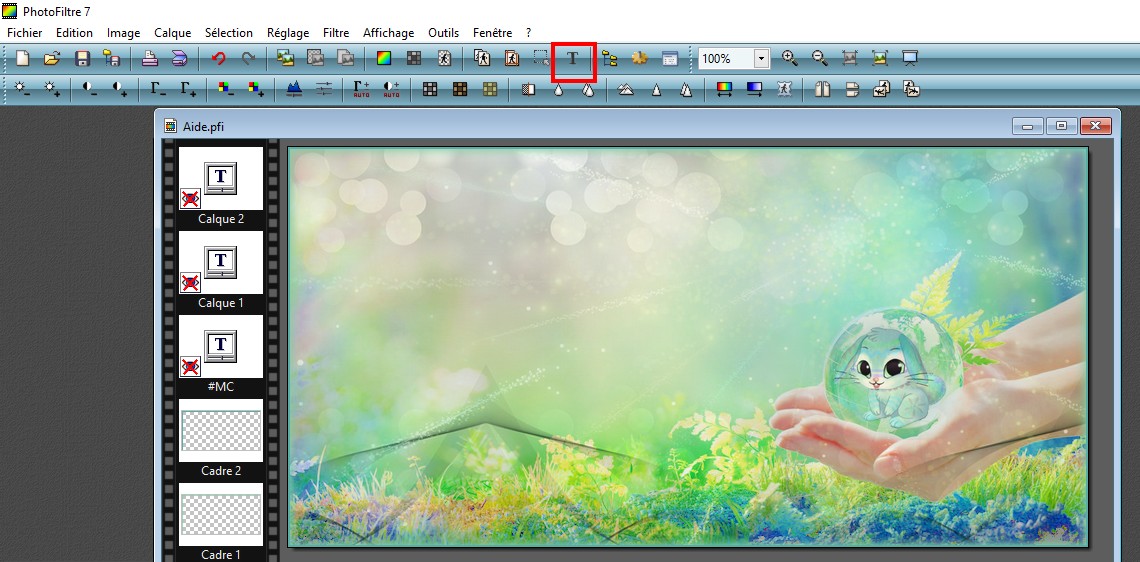Open the blue gradient tool icon
Screen dimensions: 1140x562
tap(754, 89)
